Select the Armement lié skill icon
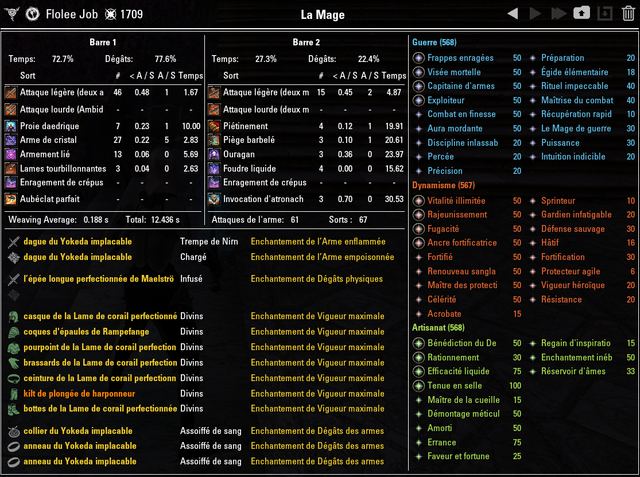Image resolution: width=640 pixels, height=477 pixels. tap(11, 154)
